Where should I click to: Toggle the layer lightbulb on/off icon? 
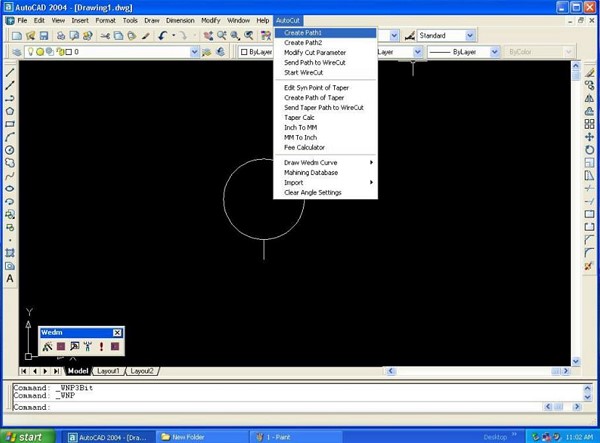pyautogui.click(x=30, y=51)
